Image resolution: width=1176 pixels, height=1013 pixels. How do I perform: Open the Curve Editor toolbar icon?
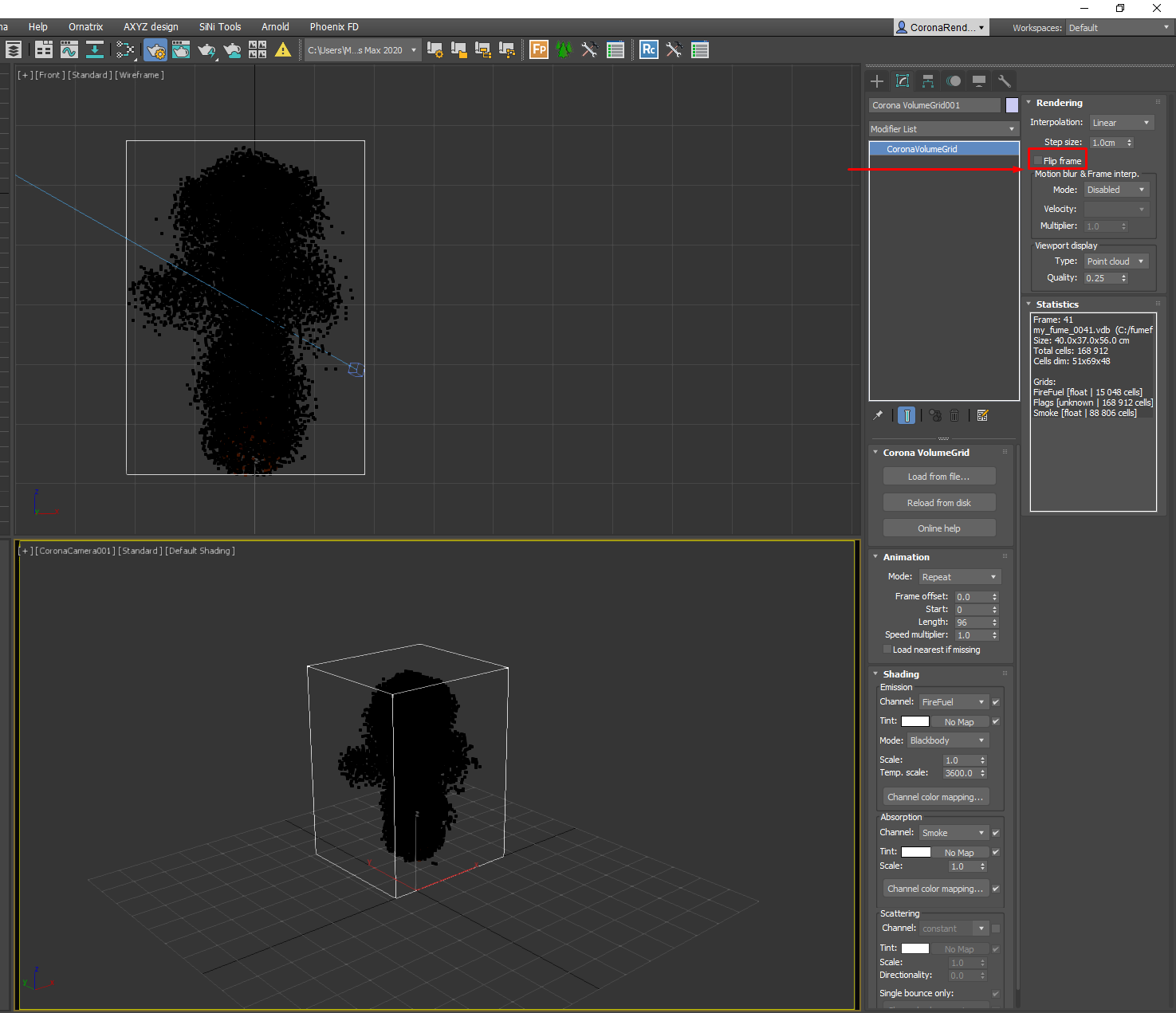click(x=69, y=50)
